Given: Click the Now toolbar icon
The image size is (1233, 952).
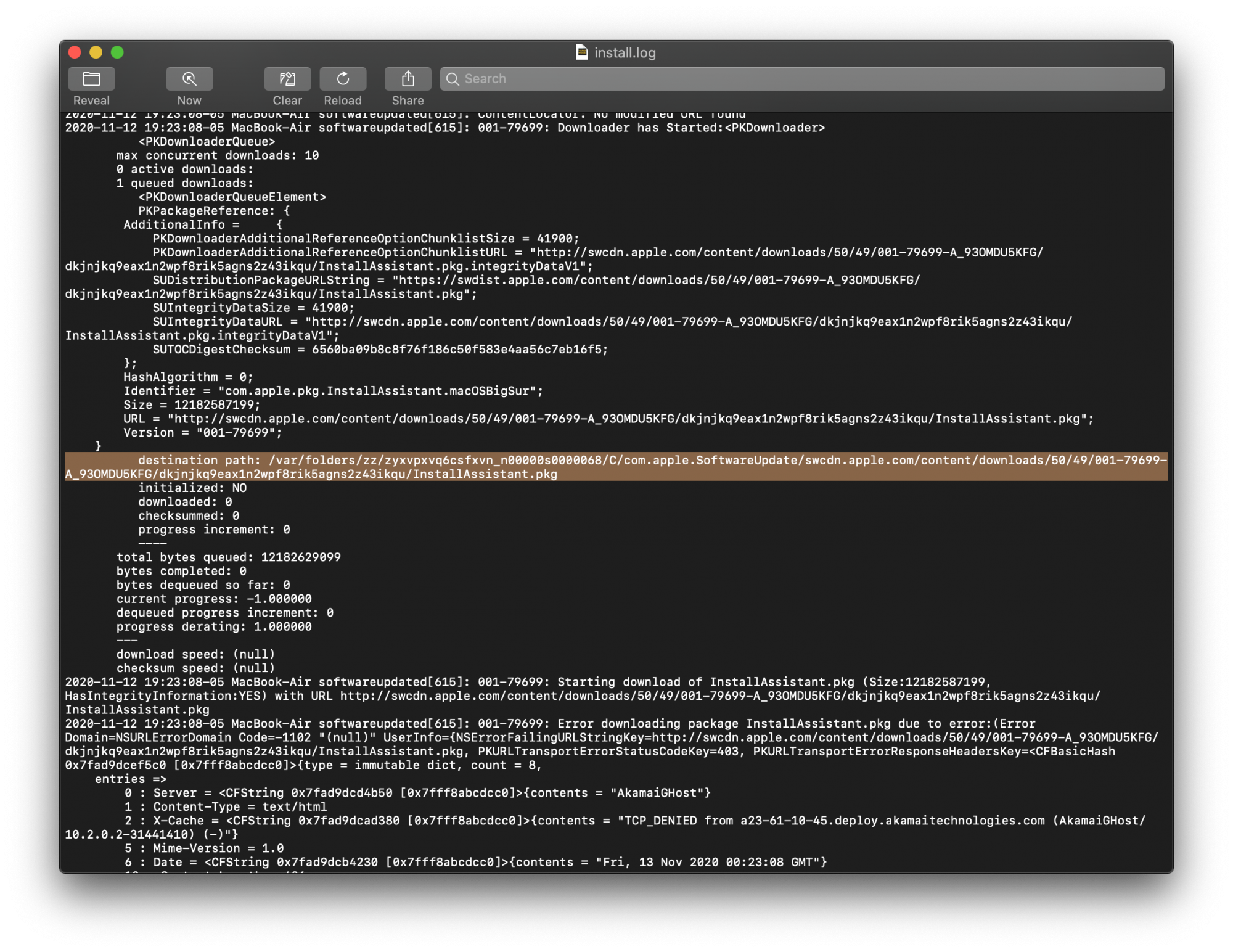Looking at the screenshot, I should click(x=189, y=79).
